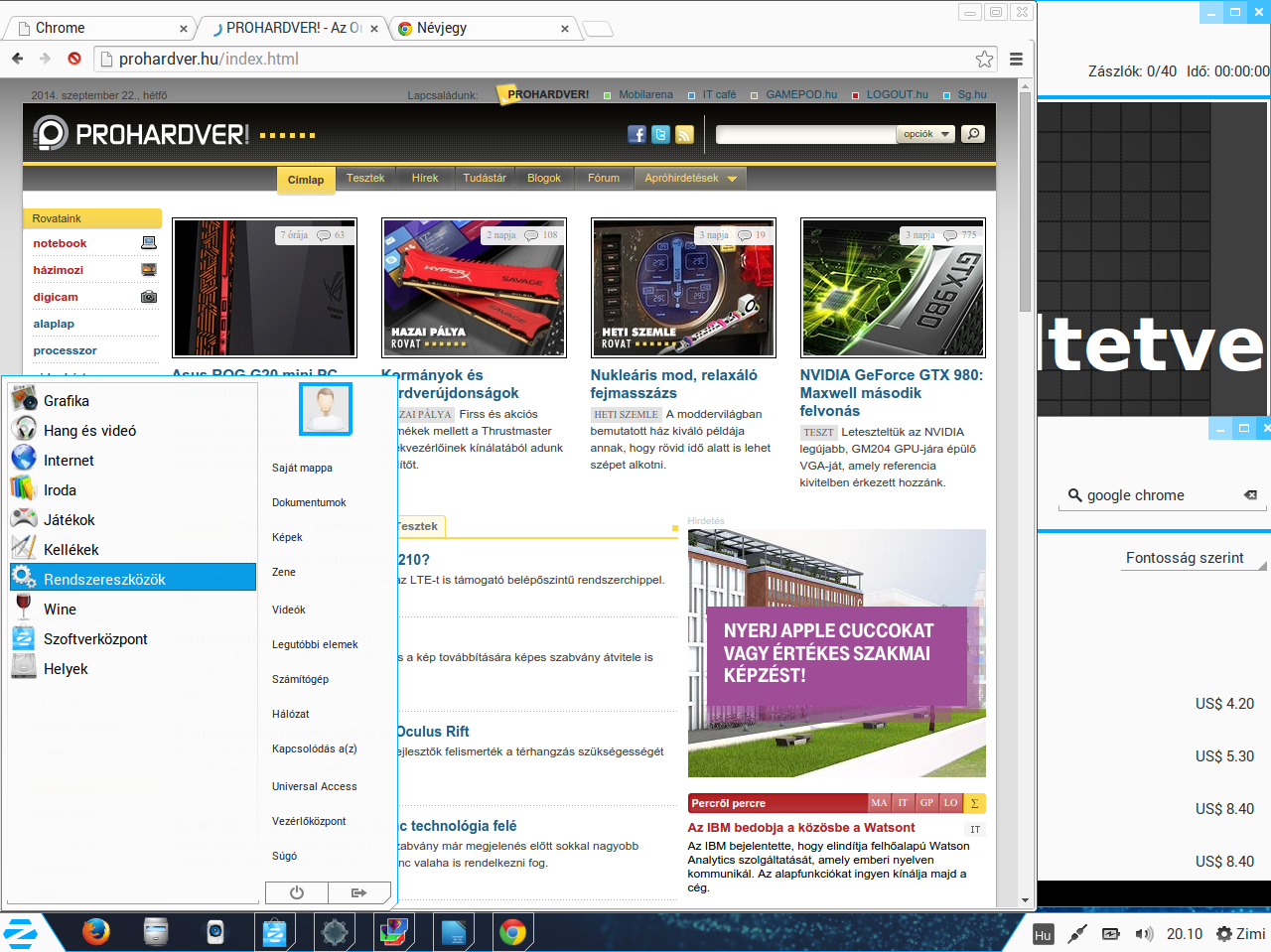Image resolution: width=1271 pixels, height=952 pixels.
Task: Open Dokumentumok in start menu
Action: (309, 502)
